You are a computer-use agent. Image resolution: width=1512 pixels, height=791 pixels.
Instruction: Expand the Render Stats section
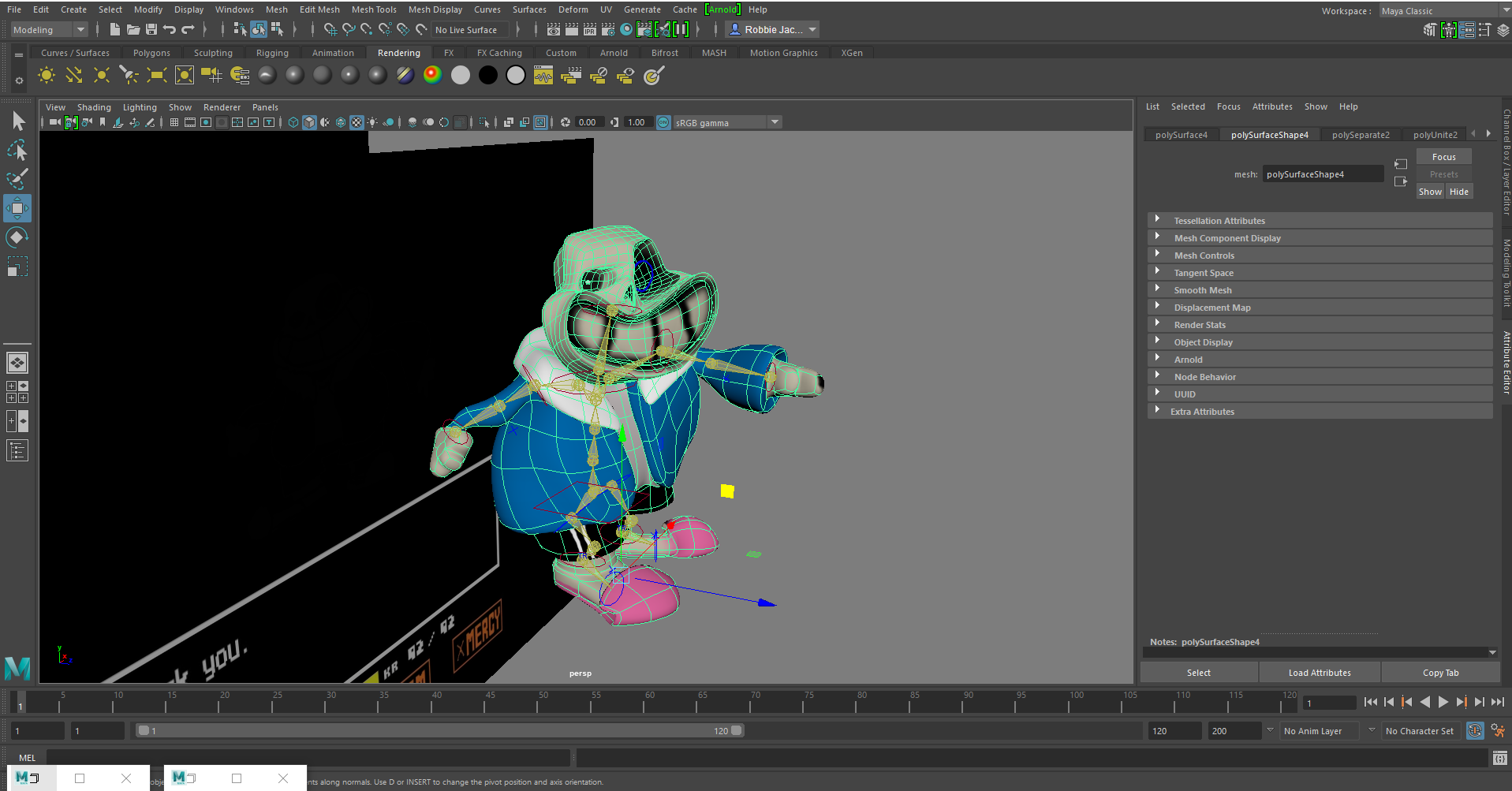[x=1199, y=325]
